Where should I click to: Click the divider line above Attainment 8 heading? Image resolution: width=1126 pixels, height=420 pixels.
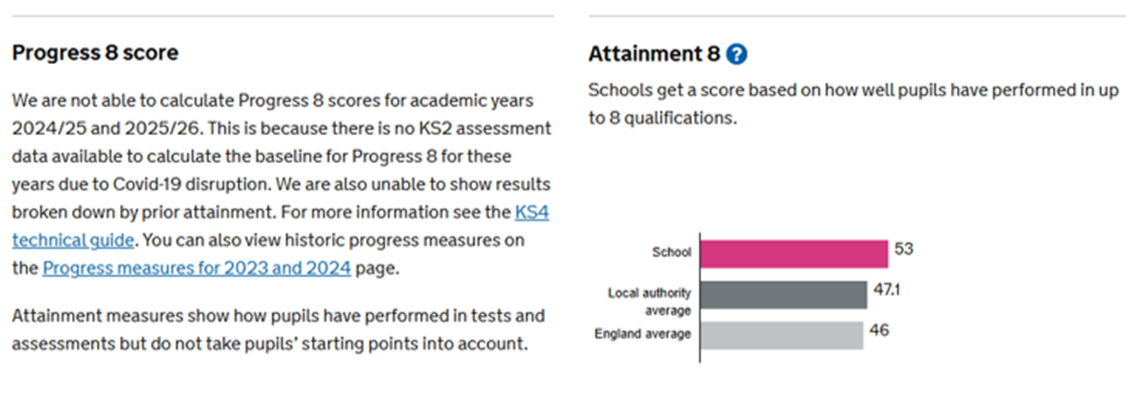857,16
